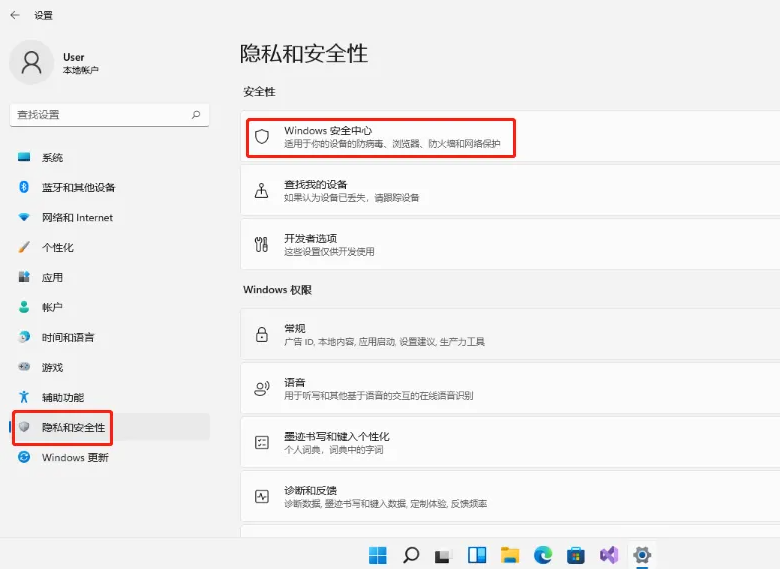Open 辅助功能 in the sidebar
The width and height of the screenshot is (780, 569).
[109, 397]
